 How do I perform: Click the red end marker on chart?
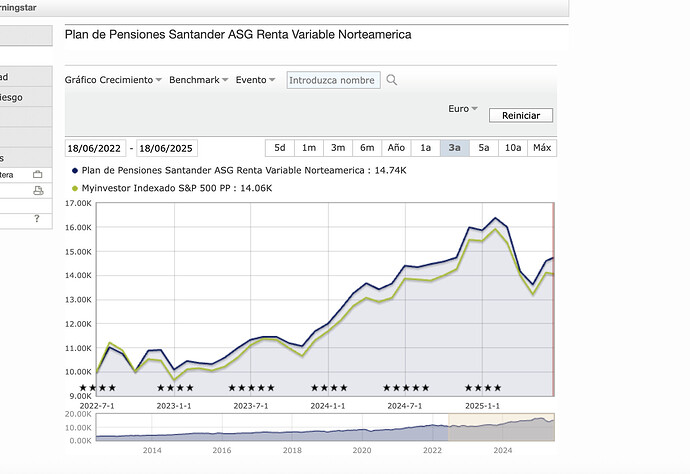click(553, 299)
